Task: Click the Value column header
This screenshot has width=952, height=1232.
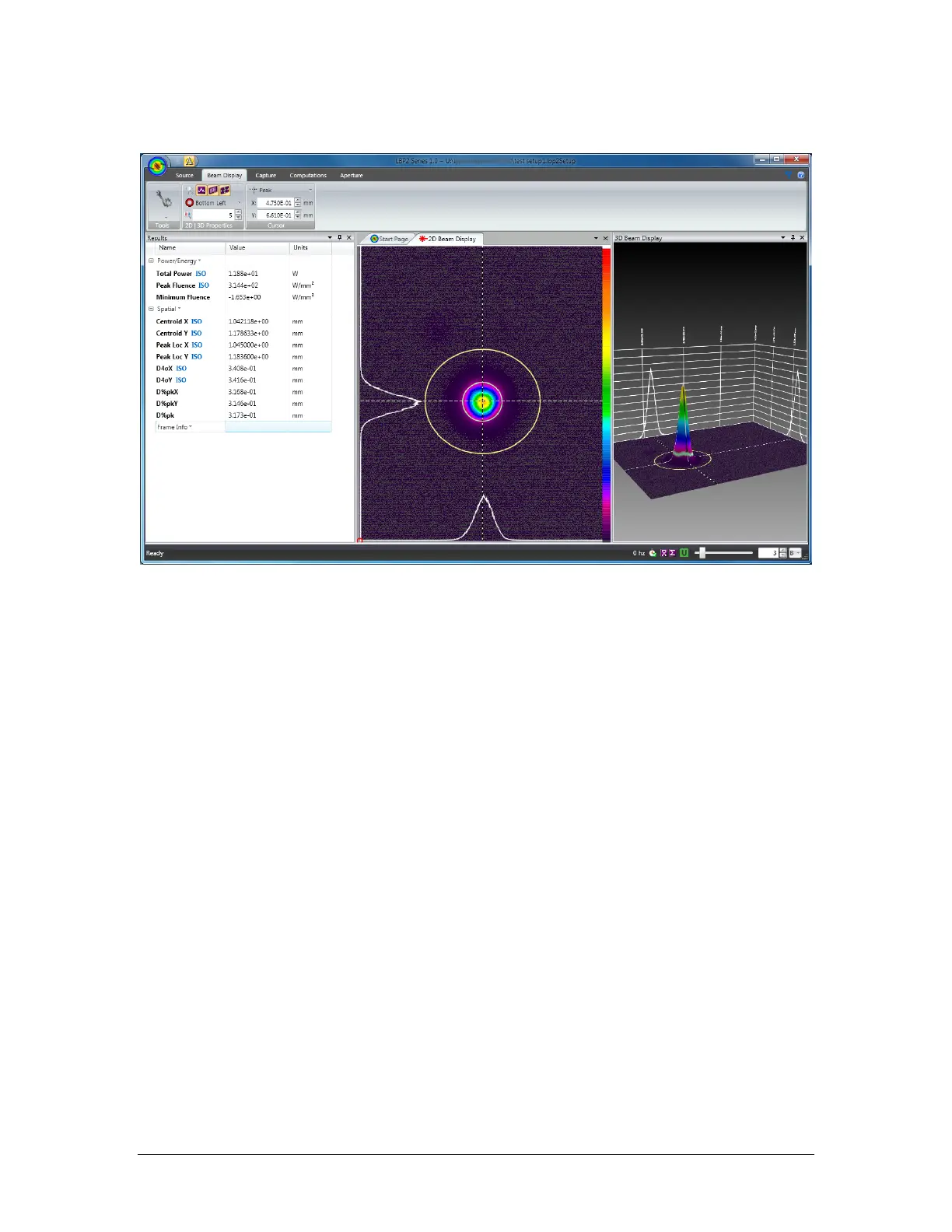Action: [x=257, y=248]
